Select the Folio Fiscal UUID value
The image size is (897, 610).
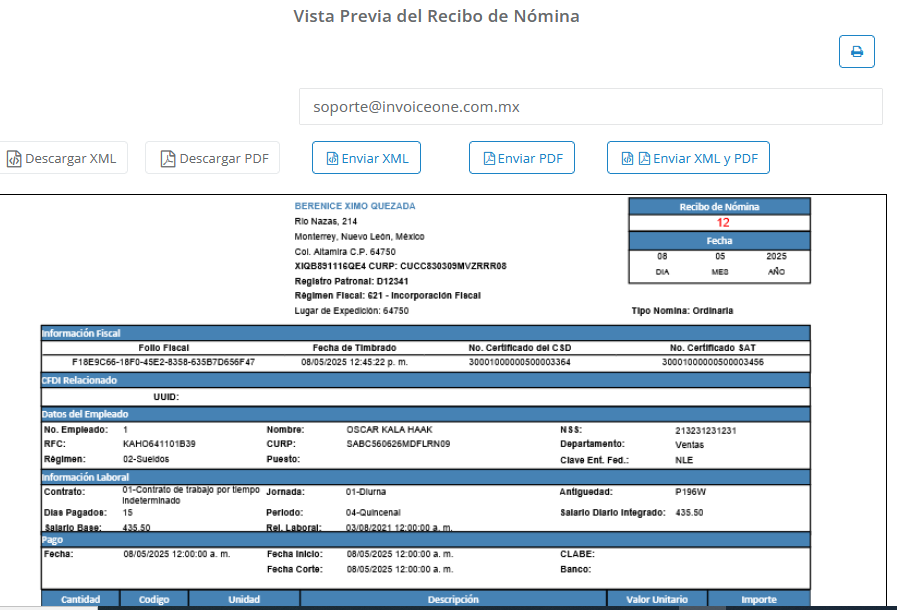pos(164,362)
